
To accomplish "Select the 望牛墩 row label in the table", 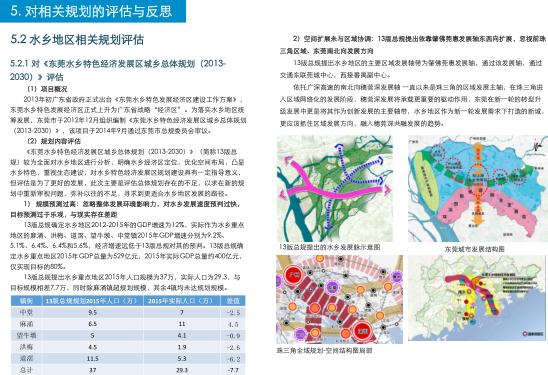I will (27, 335).
